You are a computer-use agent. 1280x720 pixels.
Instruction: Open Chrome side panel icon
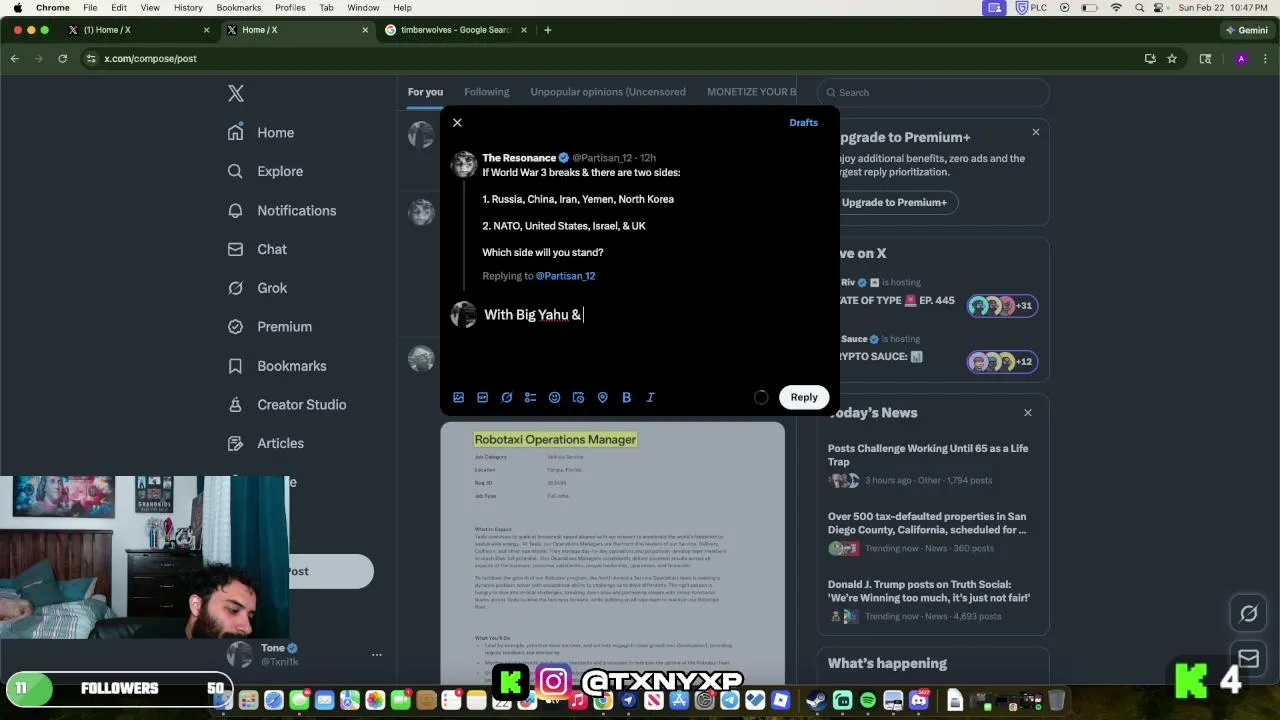pos(1205,59)
